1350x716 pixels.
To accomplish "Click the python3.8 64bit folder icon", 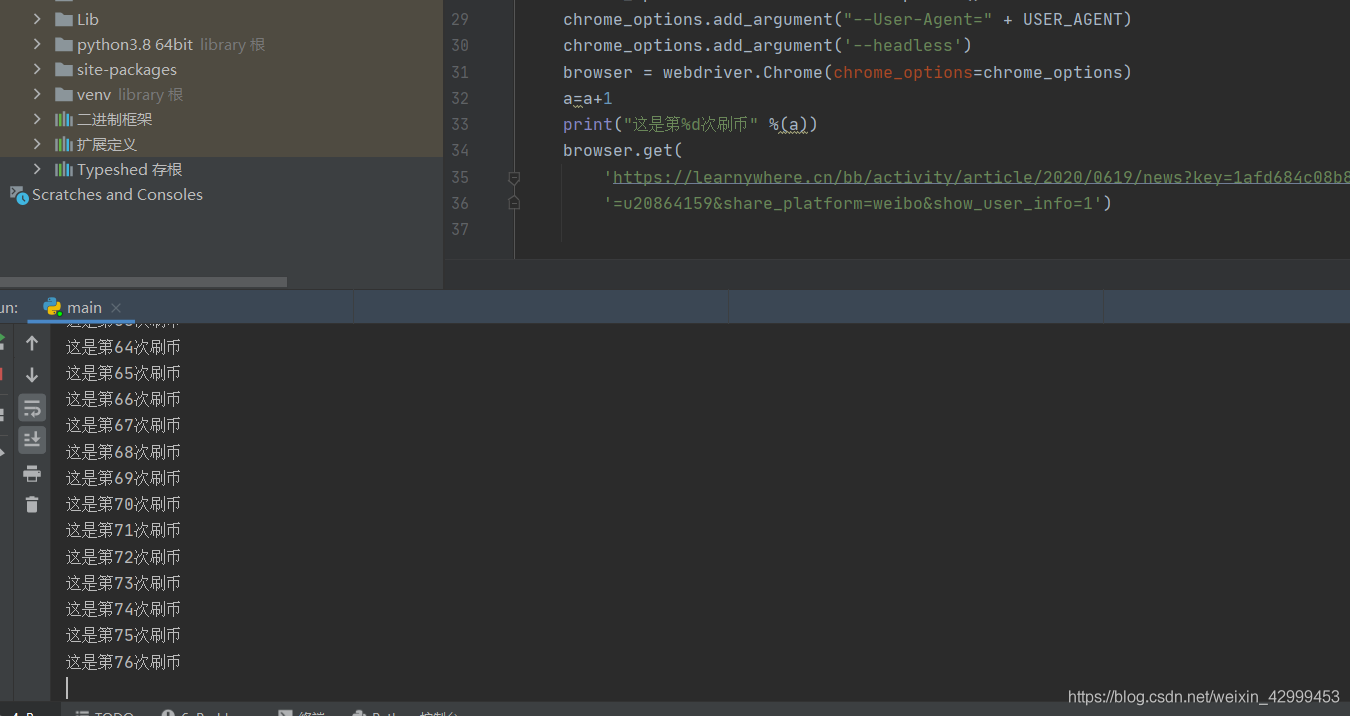I will point(64,44).
